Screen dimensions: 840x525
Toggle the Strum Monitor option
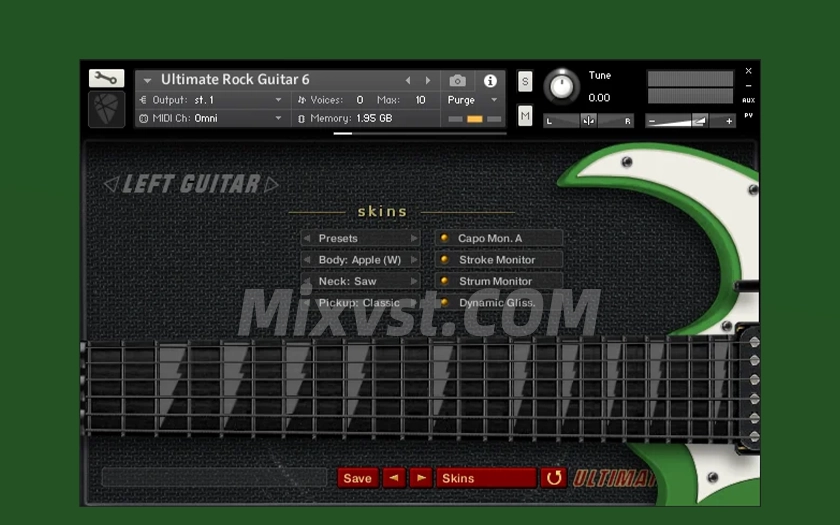point(499,281)
